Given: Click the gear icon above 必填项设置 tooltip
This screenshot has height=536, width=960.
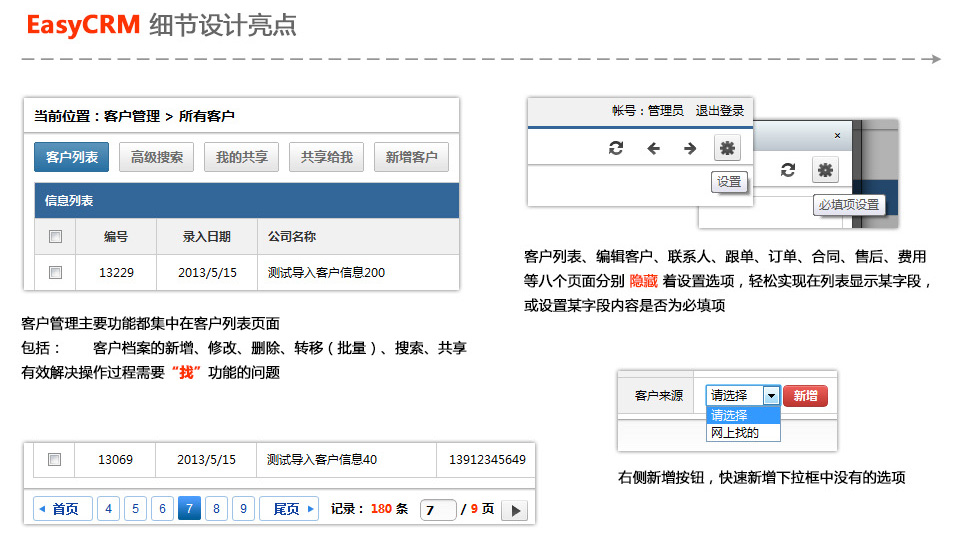Looking at the screenshot, I should tap(825, 170).
